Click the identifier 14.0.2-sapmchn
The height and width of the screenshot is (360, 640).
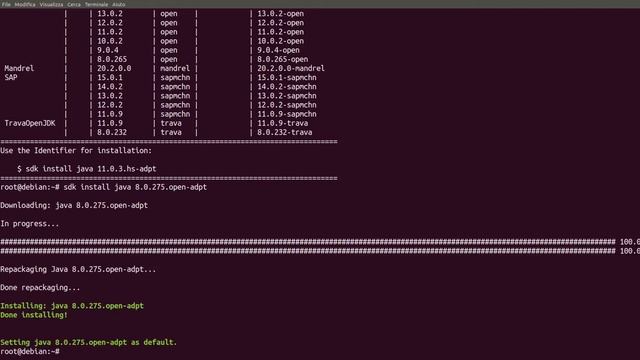click(x=287, y=87)
